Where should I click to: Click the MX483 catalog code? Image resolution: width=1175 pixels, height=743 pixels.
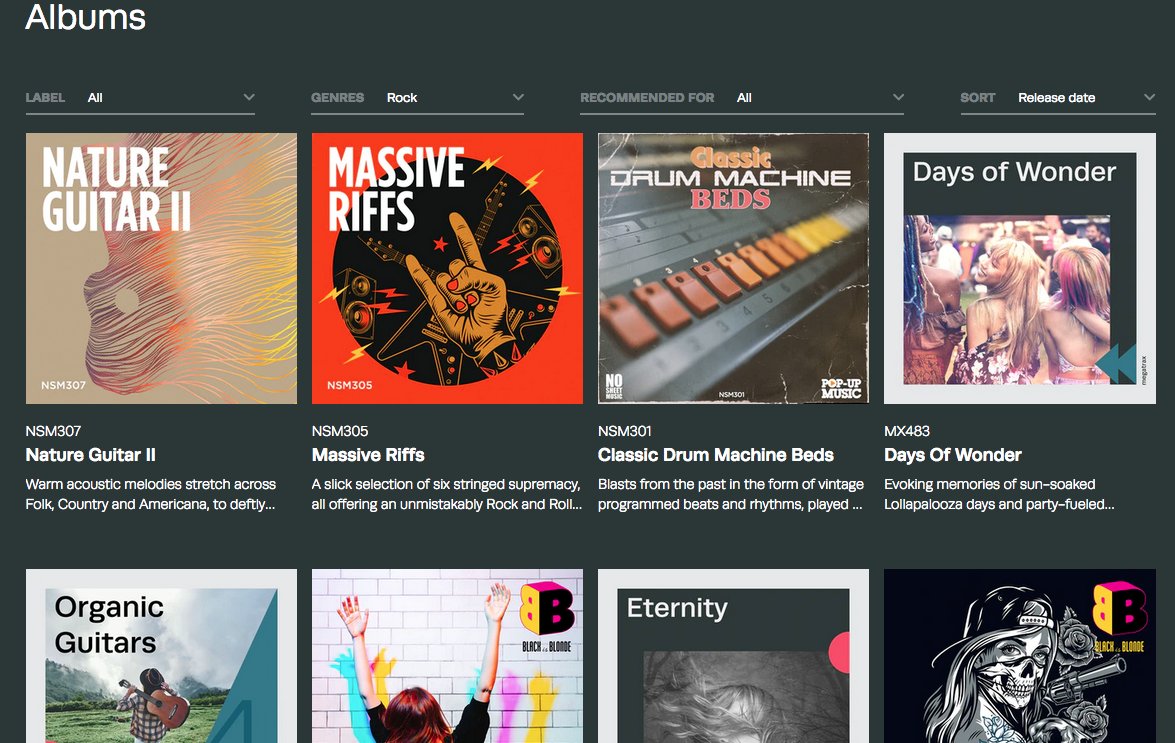[x=907, y=431]
